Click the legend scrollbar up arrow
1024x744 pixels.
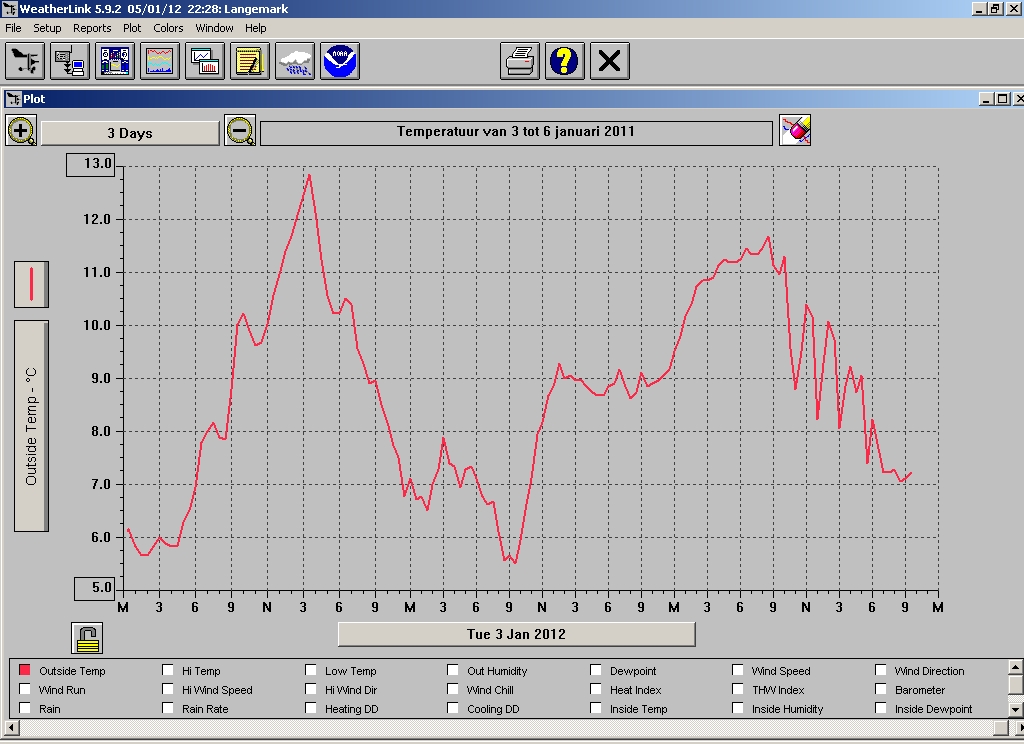[1016, 667]
